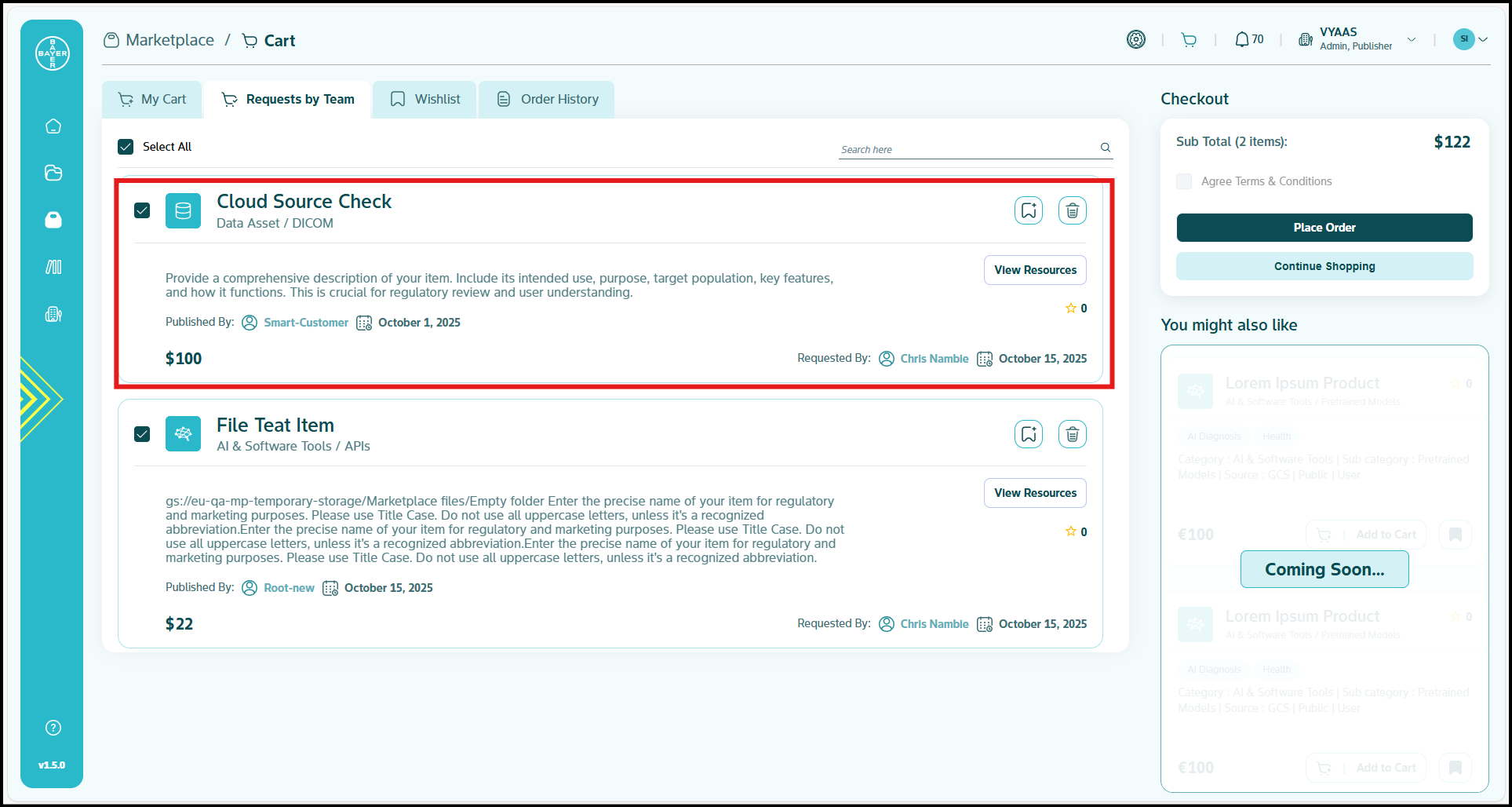
Task: Delete Cloud Source Check with trash icon
Action: click(x=1072, y=210)
